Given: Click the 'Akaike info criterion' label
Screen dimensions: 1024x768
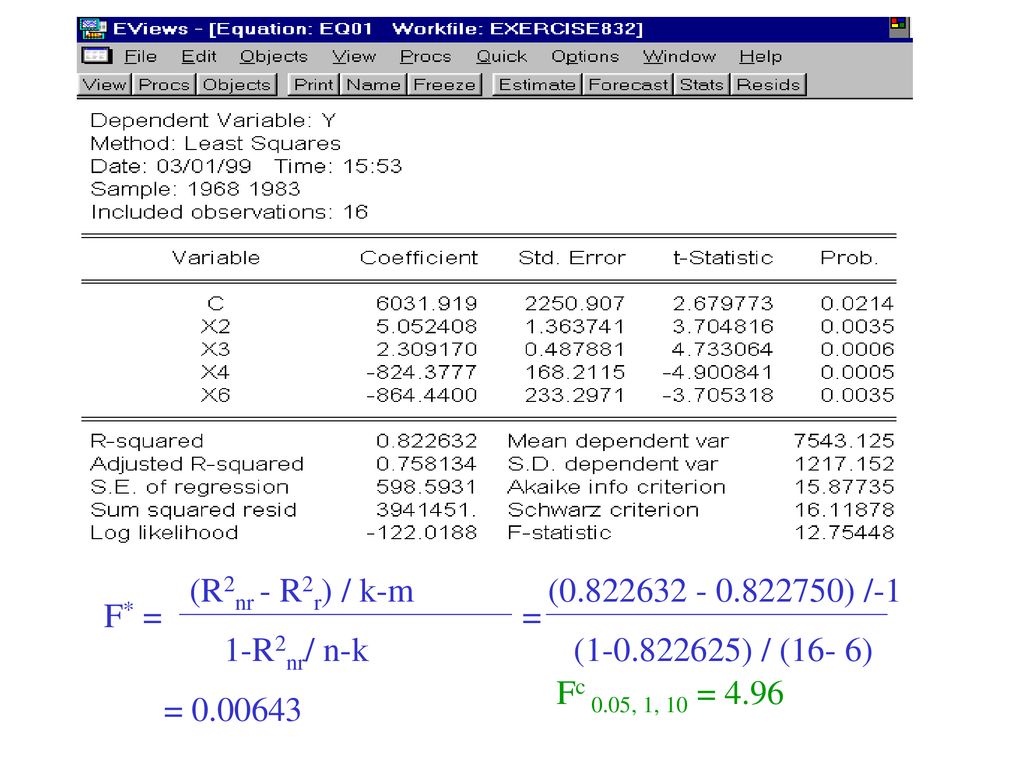Looking at the screenshot, I should pos(616,487).
